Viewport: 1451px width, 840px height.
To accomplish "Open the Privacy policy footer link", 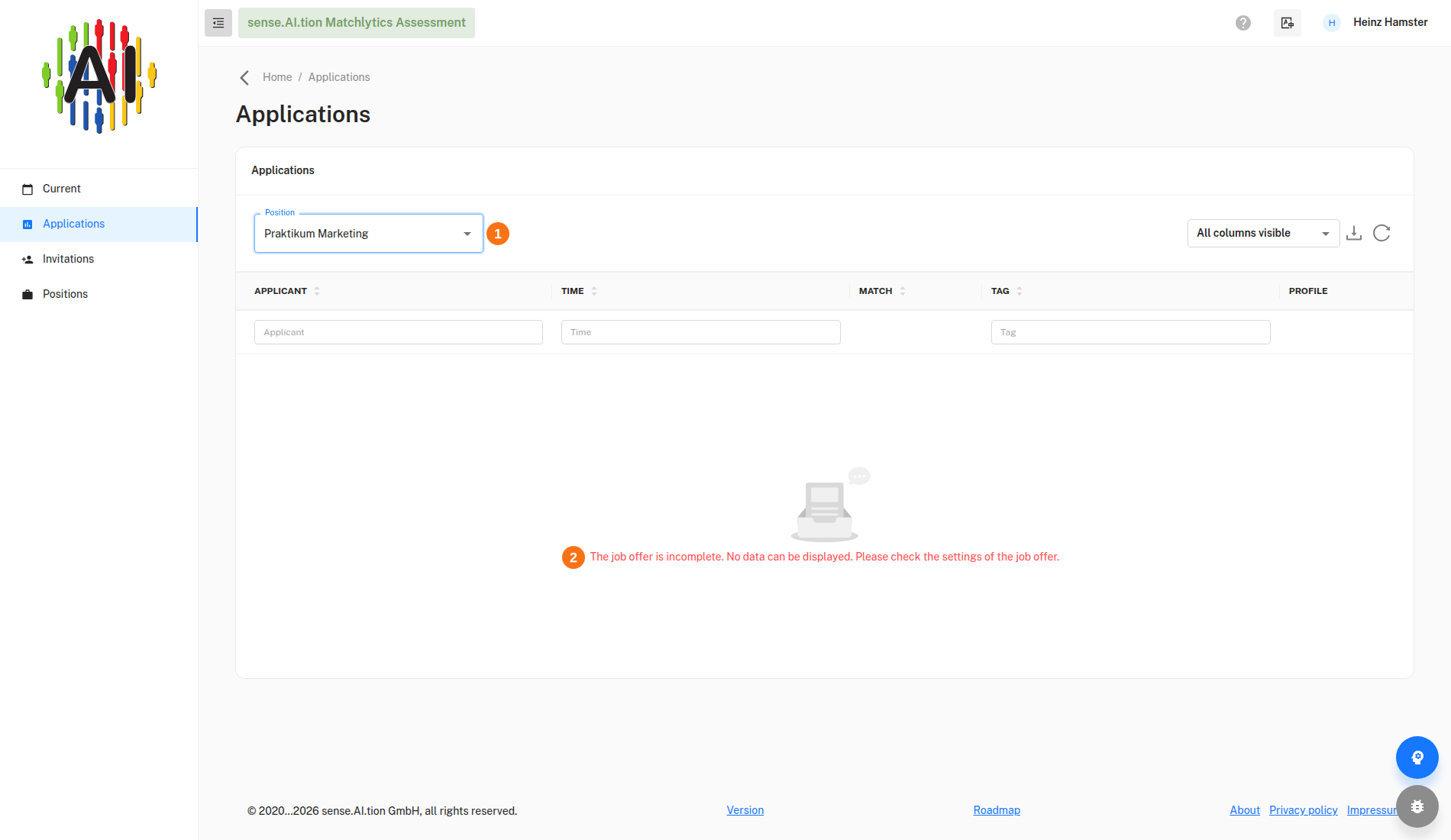I will point(1304,810).
